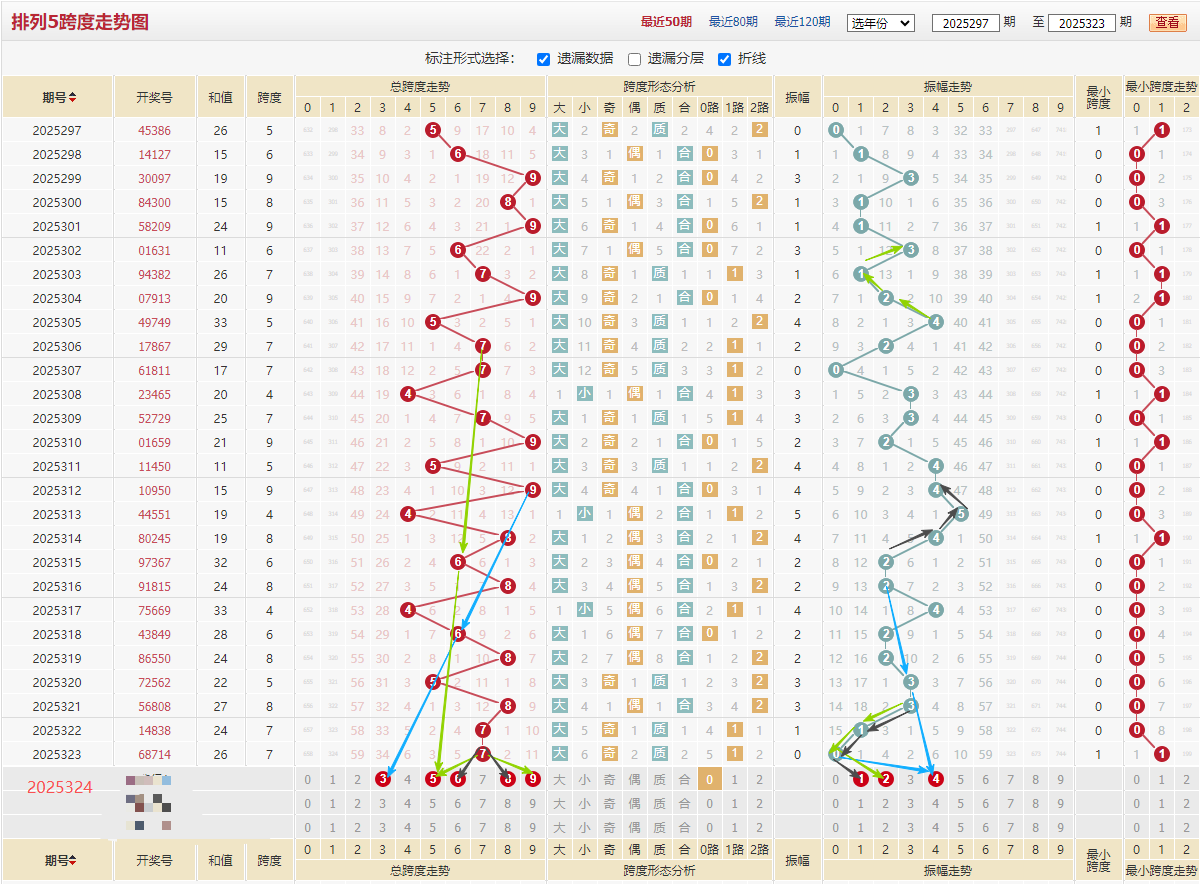Click the bottom 振幅 column header
This screenshot has width=1200, height=884.
point(797,860)
